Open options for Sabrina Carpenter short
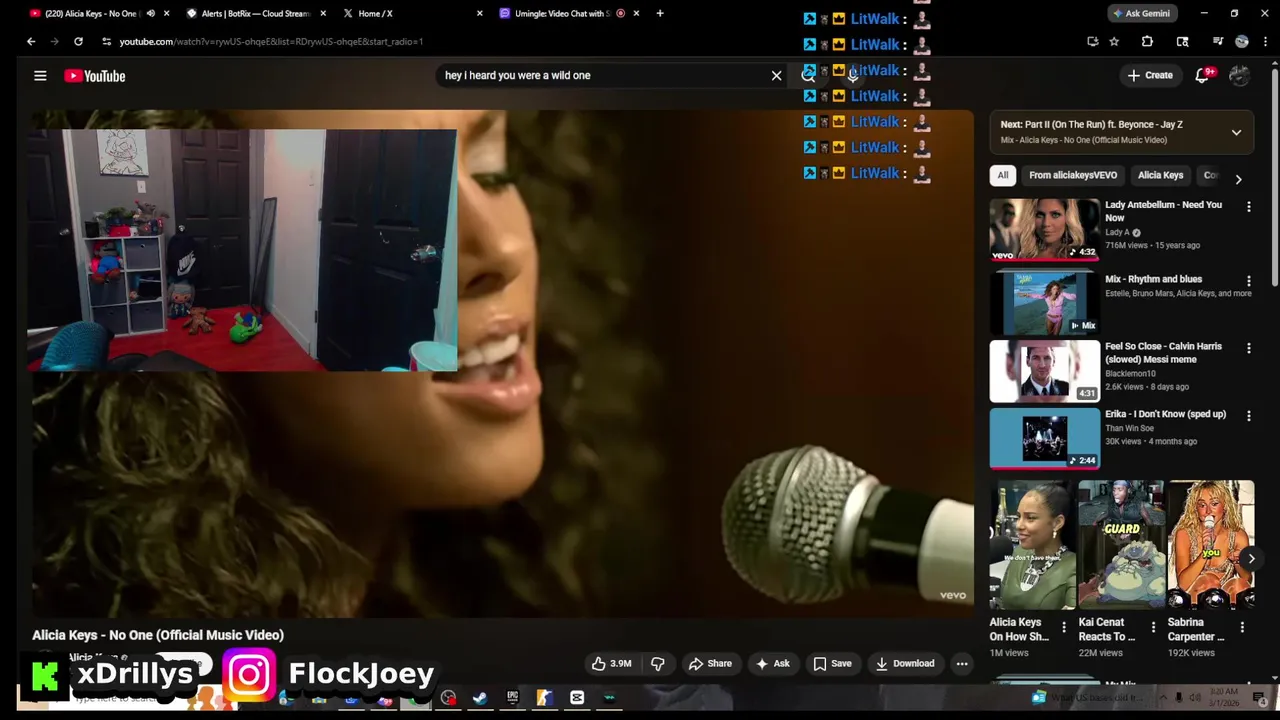Image resolution: width=1280 pixels, height=720 pixels. coord(1242,627)
